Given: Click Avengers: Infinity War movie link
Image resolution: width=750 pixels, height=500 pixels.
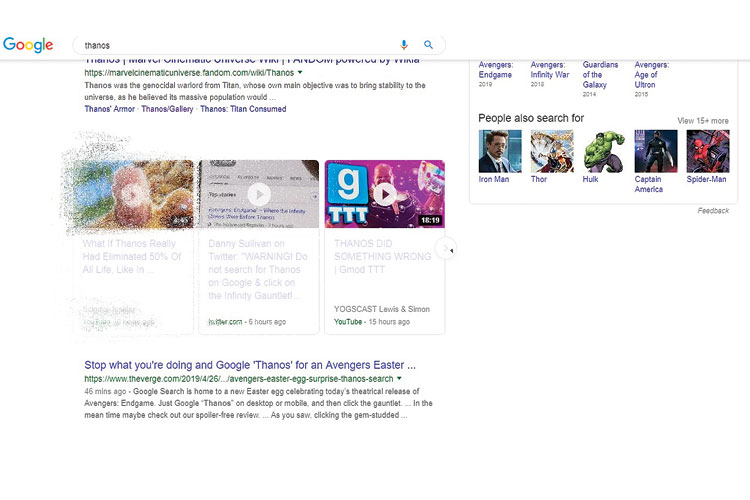Looking at the screenshot, I should pyautogui.click(x=549, y=70).
